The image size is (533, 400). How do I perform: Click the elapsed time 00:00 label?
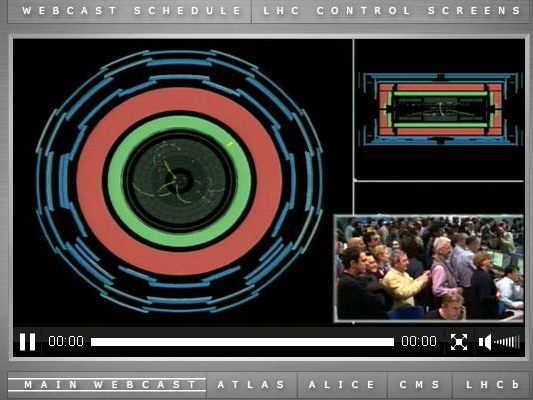(x=66, y=341)
